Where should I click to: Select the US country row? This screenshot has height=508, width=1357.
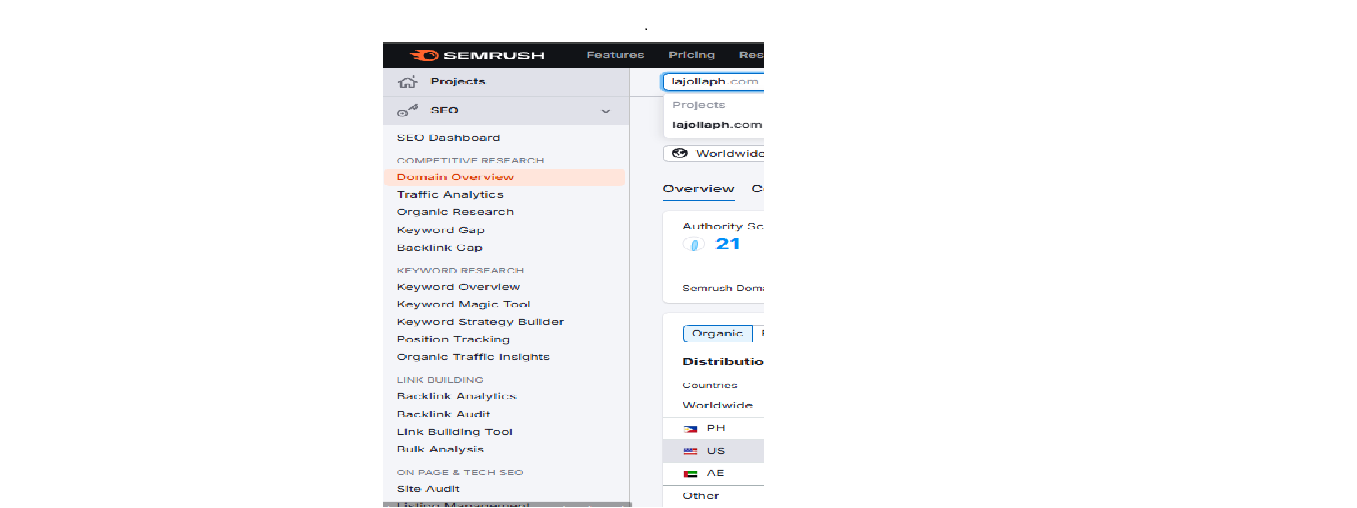tap(713, 451)
